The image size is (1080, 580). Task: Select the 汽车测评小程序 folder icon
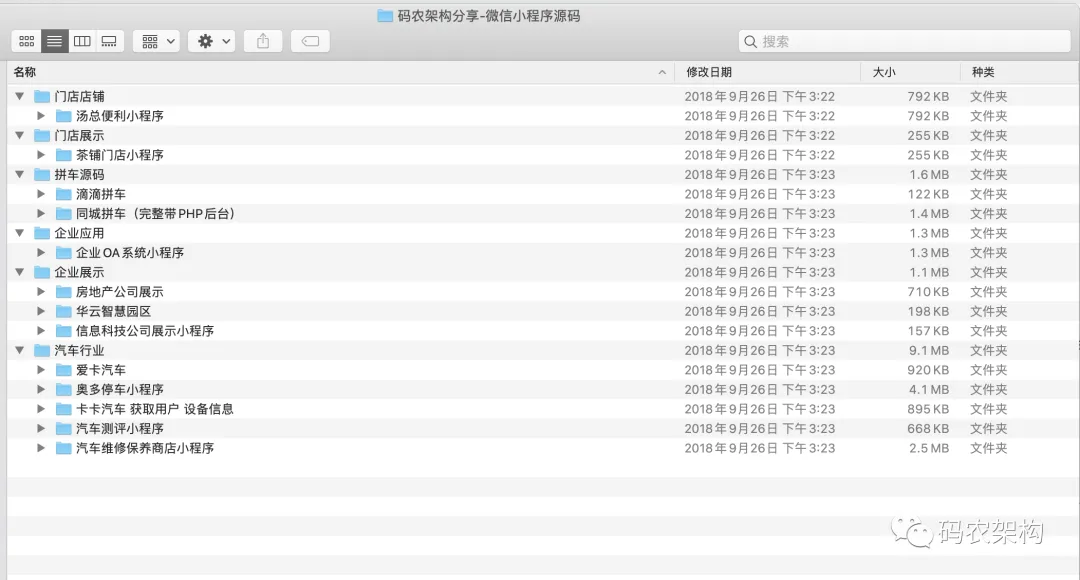(63, 428)
